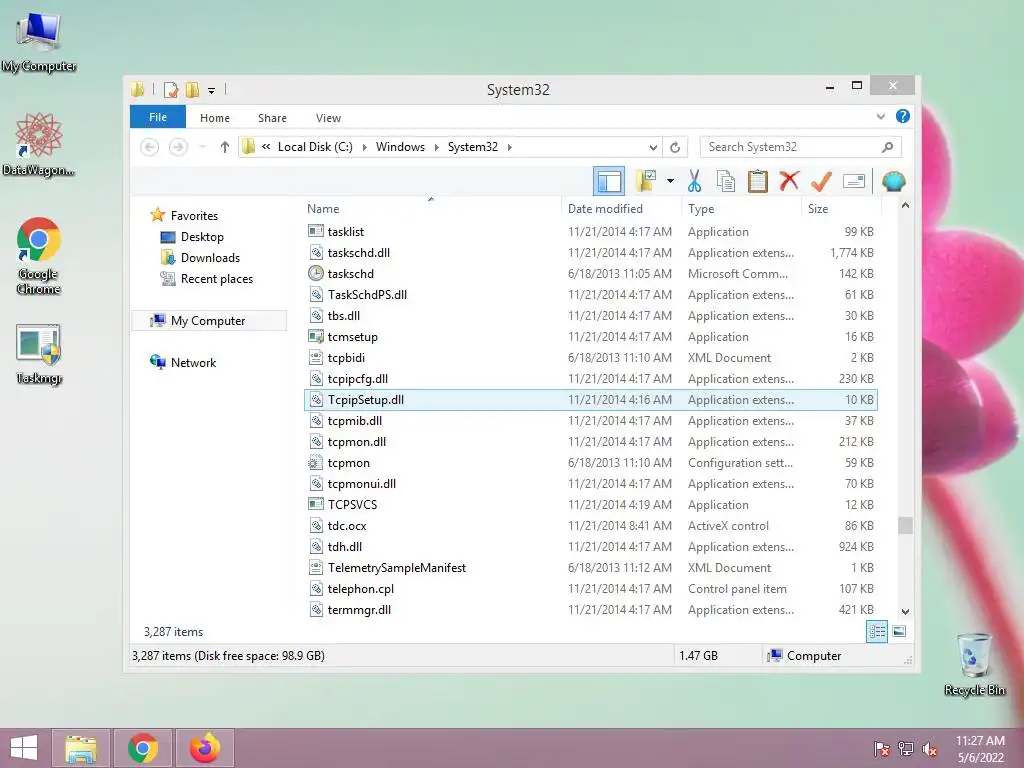Expand chevron after Windows breadcrumb
The height and width of the screenshot is (768, 1024).
click(x=436, y=147)
